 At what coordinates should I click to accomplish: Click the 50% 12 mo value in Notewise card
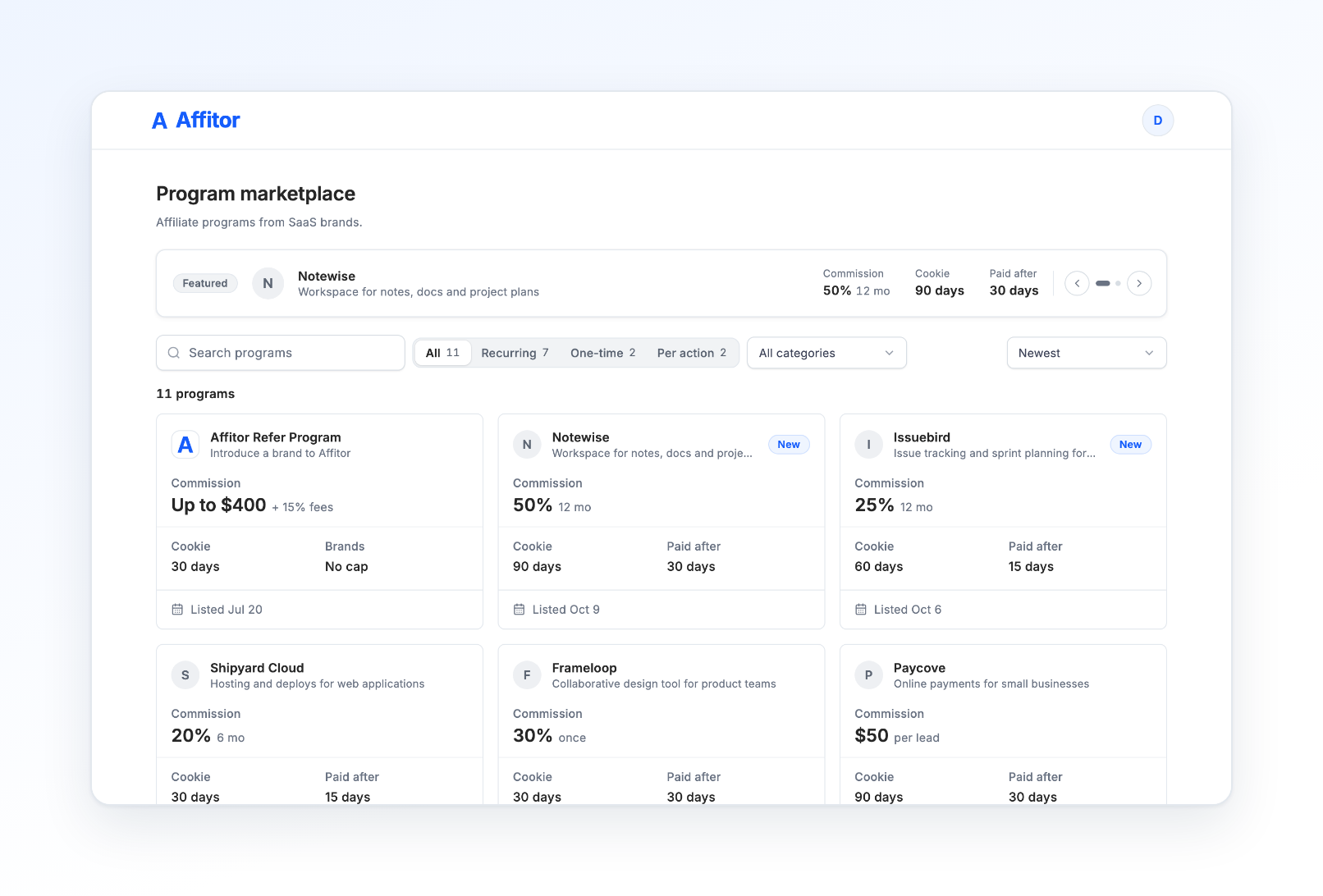[x=552, y=505]
